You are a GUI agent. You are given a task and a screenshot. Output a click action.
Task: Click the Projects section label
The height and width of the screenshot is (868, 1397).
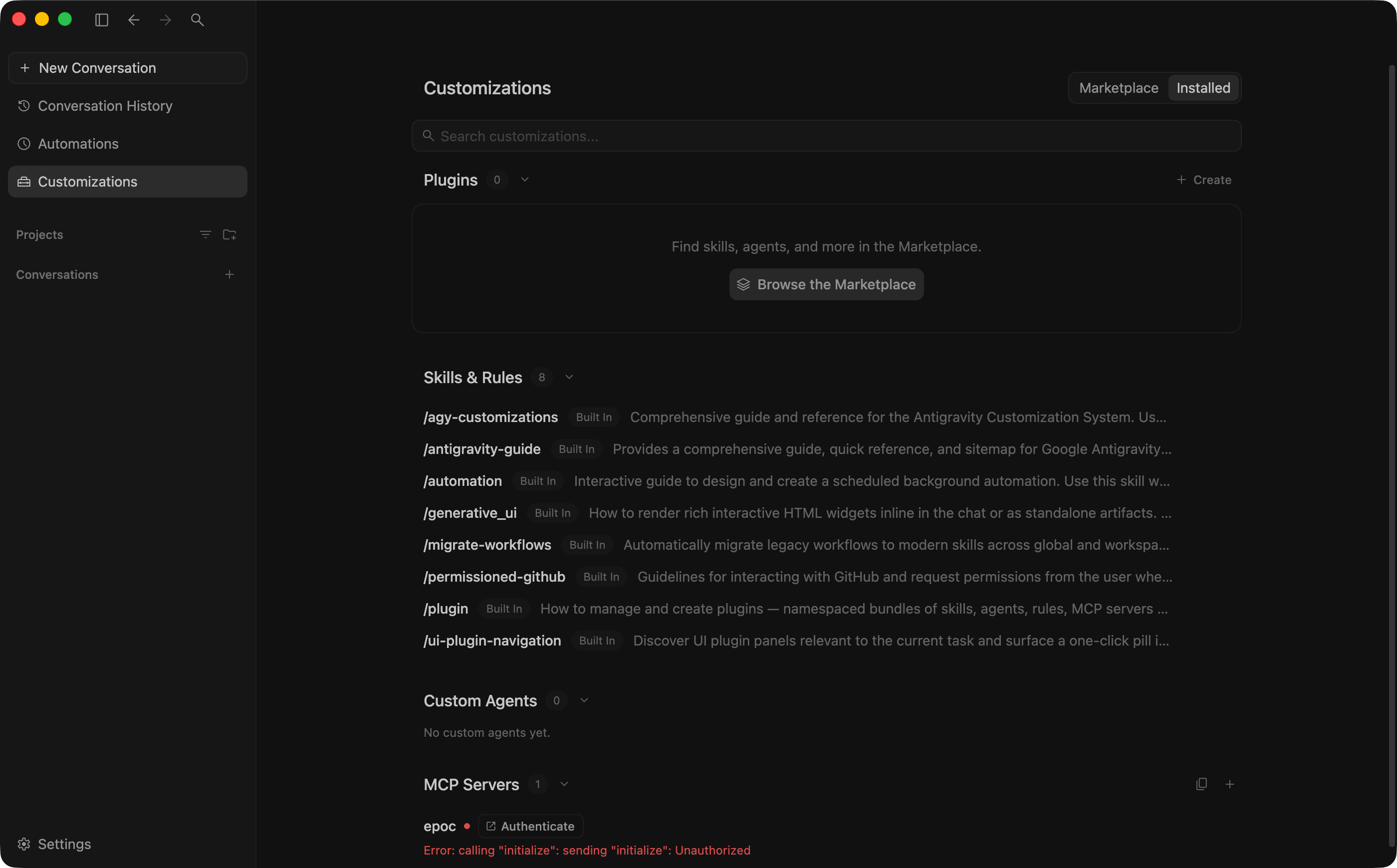coord(39,234)
